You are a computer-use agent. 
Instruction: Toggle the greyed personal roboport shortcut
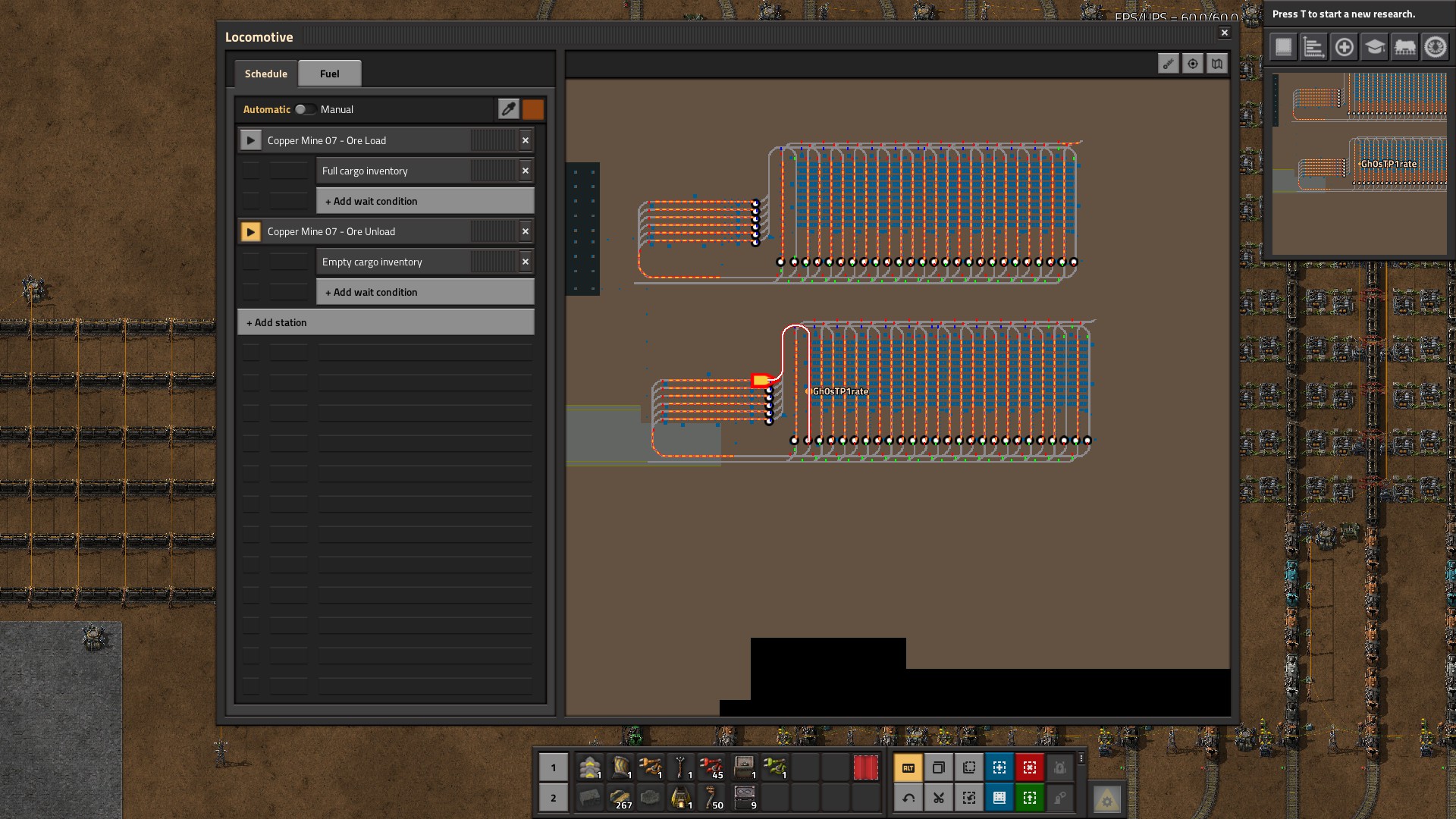point(1059,767)
